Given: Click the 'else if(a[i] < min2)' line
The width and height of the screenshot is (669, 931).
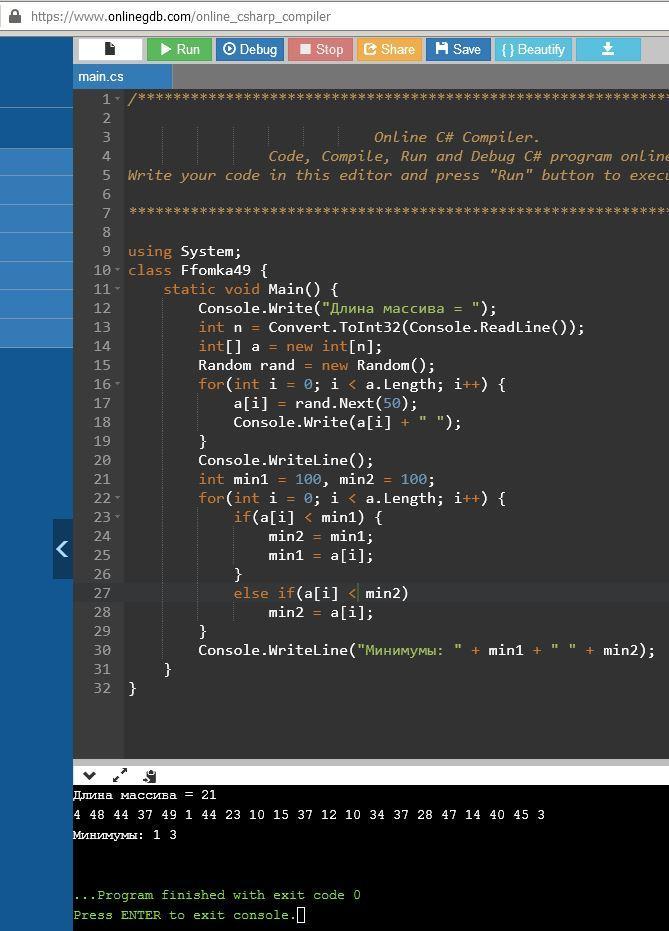Looking at the screenshot, I should pyautogui.click(x=321, y=593).
